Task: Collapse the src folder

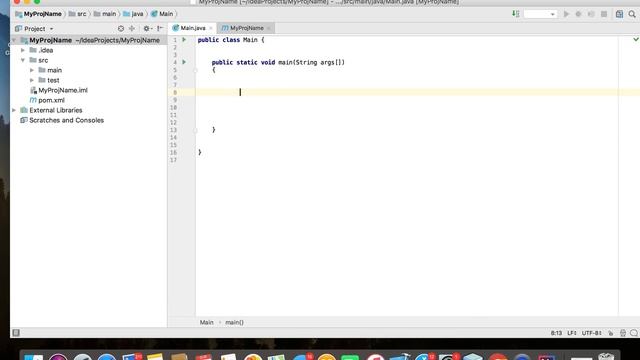Action: coord(23,60)
